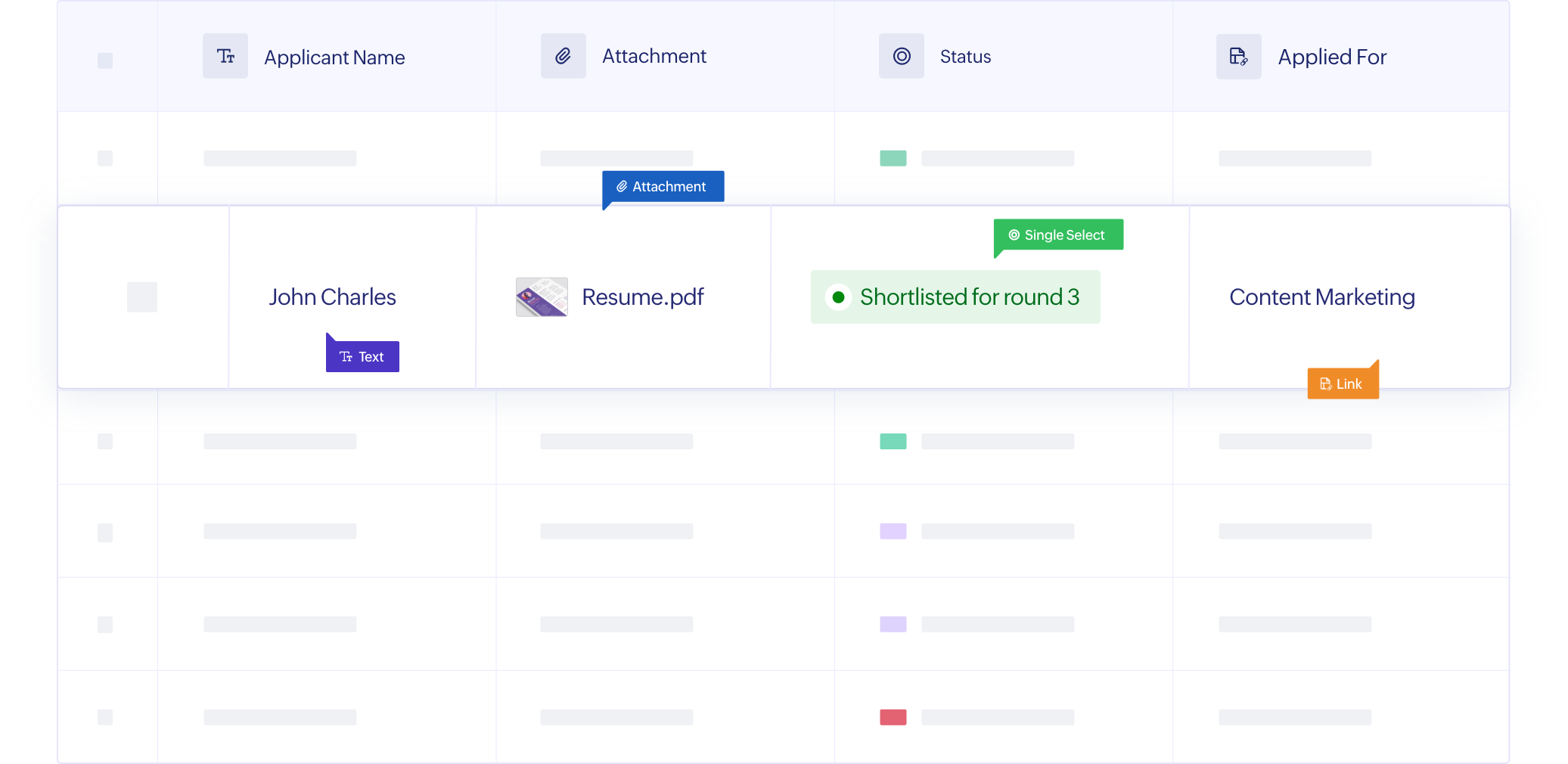
Task: Click the single select icon beside Status
Action: [901, 56]
